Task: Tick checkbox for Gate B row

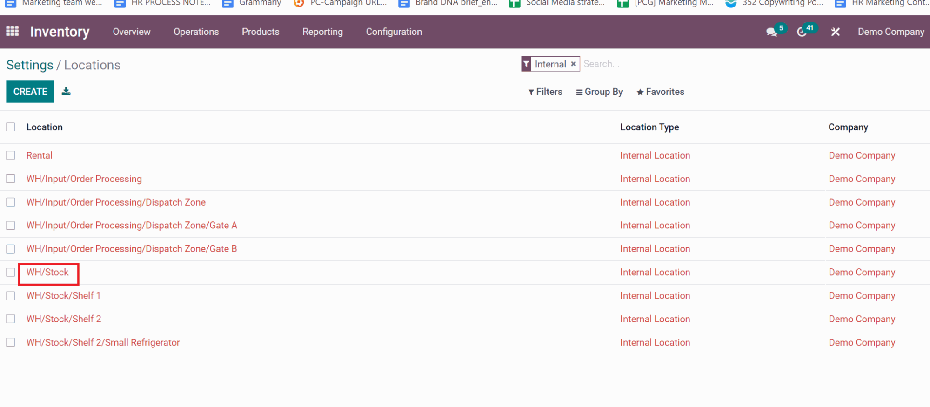Action: tap(11, 249)
